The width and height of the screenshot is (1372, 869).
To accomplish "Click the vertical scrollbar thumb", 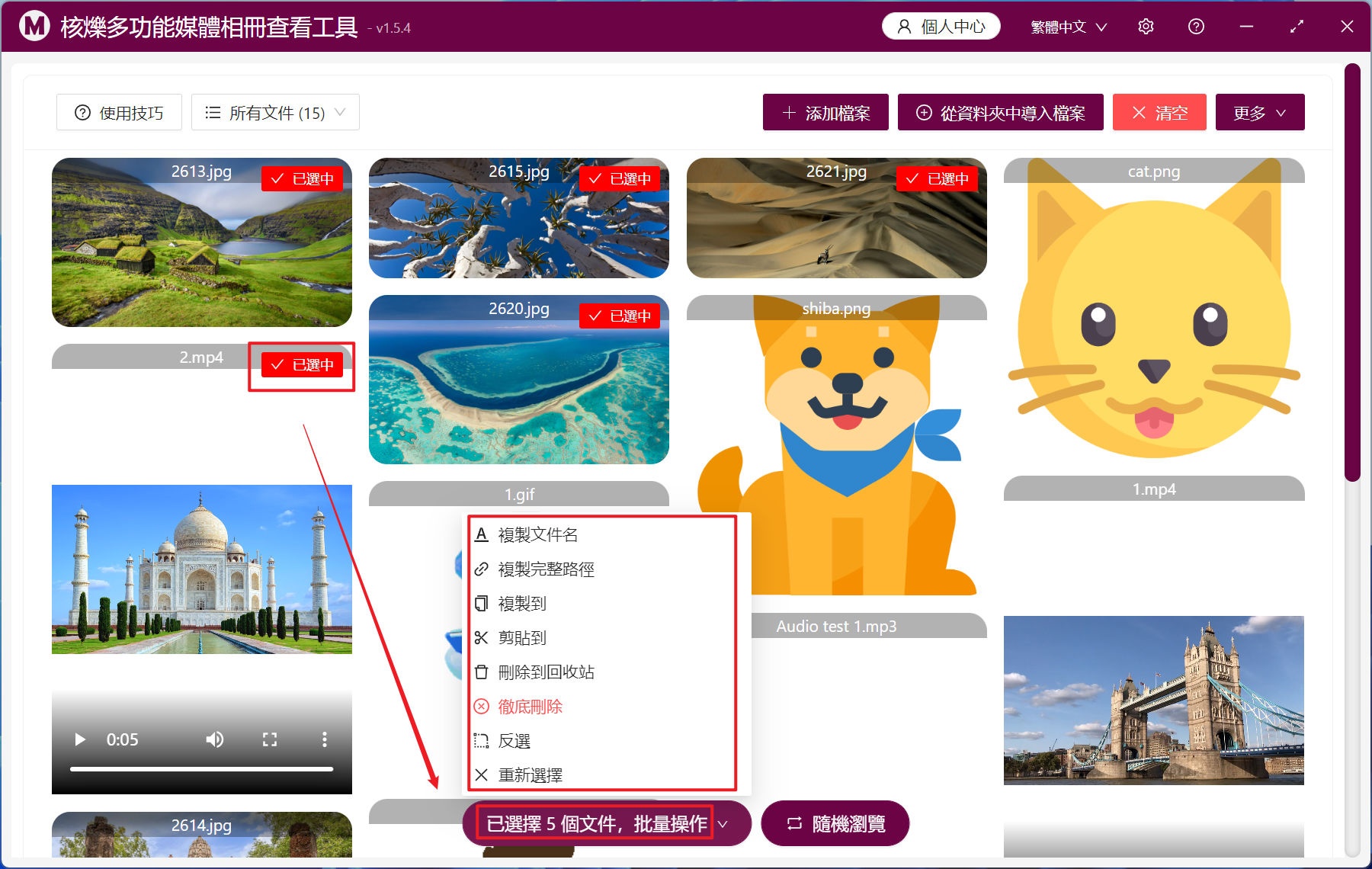I will pos(1352,272).
